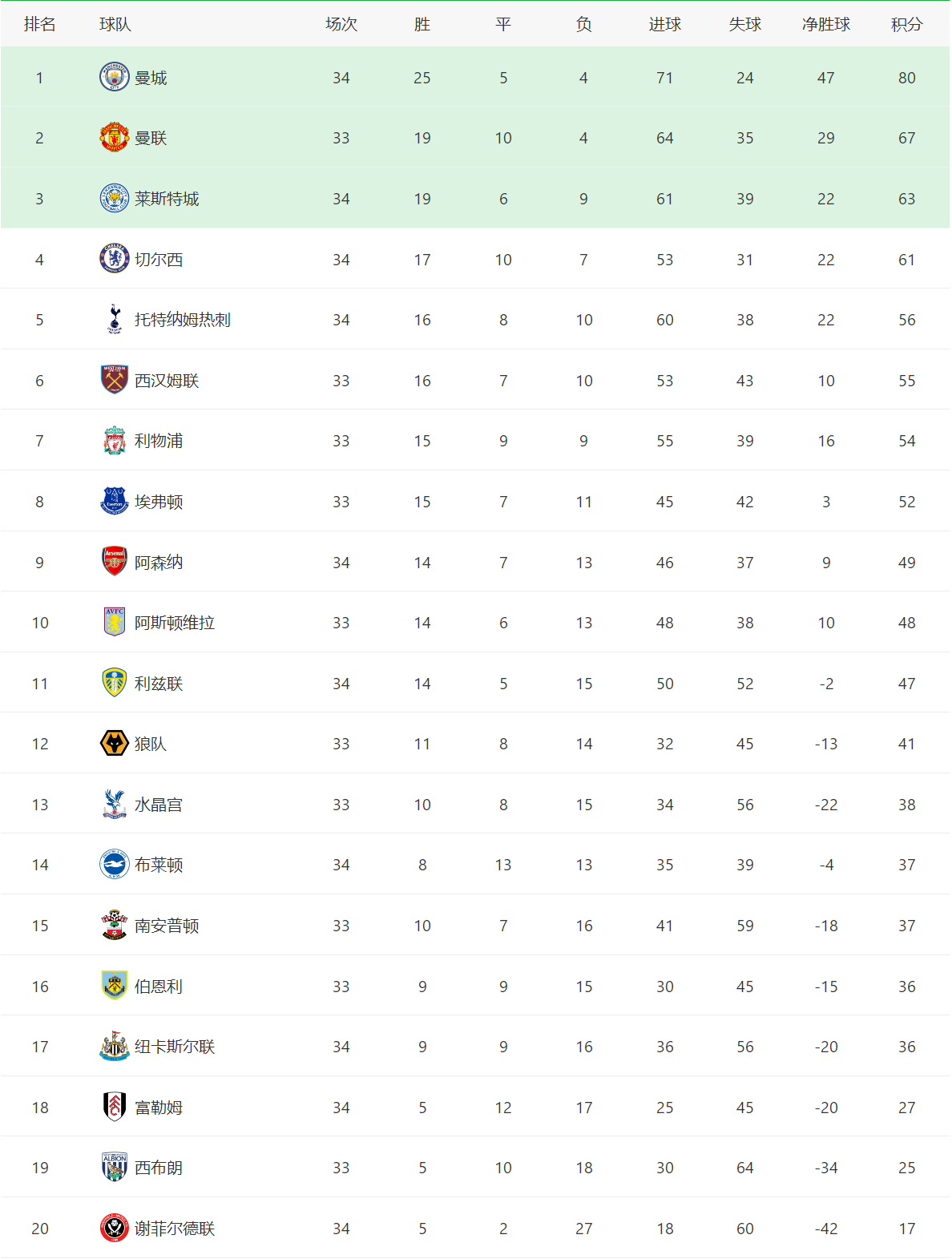Screen dimensions: 952x1259
Task: Click the Manchester United club crest
Action: tap(115, 138)
